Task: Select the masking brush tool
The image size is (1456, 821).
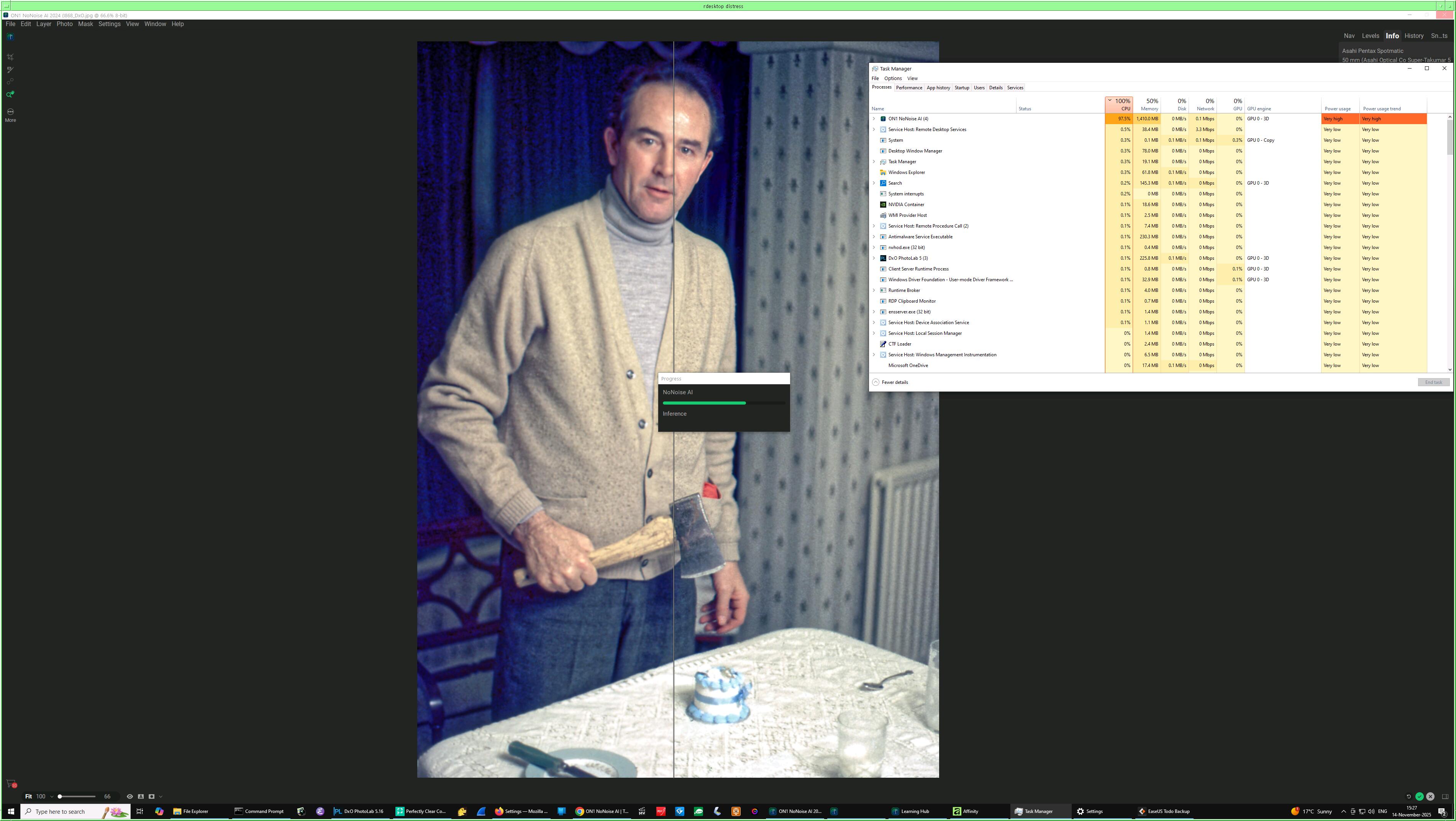Action: (10, 70)
